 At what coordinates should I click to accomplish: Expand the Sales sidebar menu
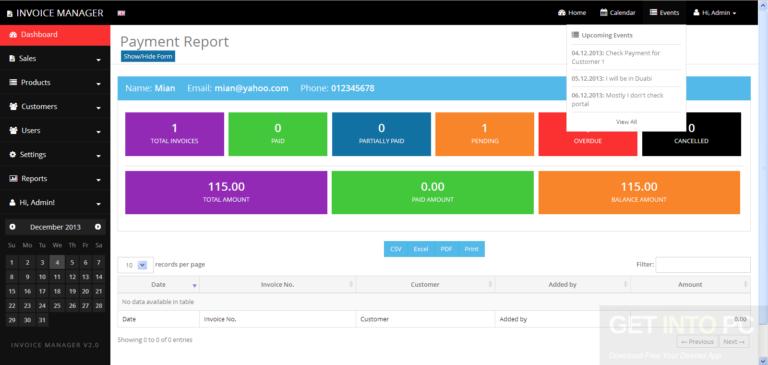click(55, 59)
